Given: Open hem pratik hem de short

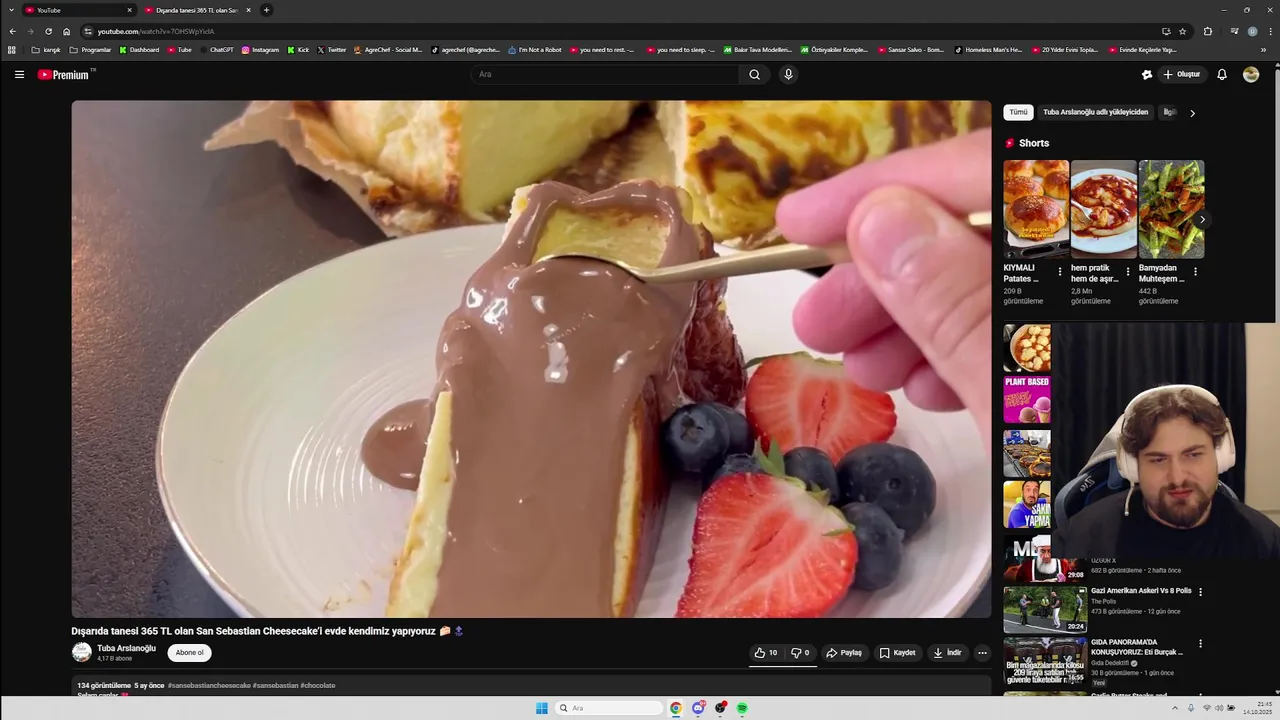Looking at the screenshot, I should click(1103, 209).
